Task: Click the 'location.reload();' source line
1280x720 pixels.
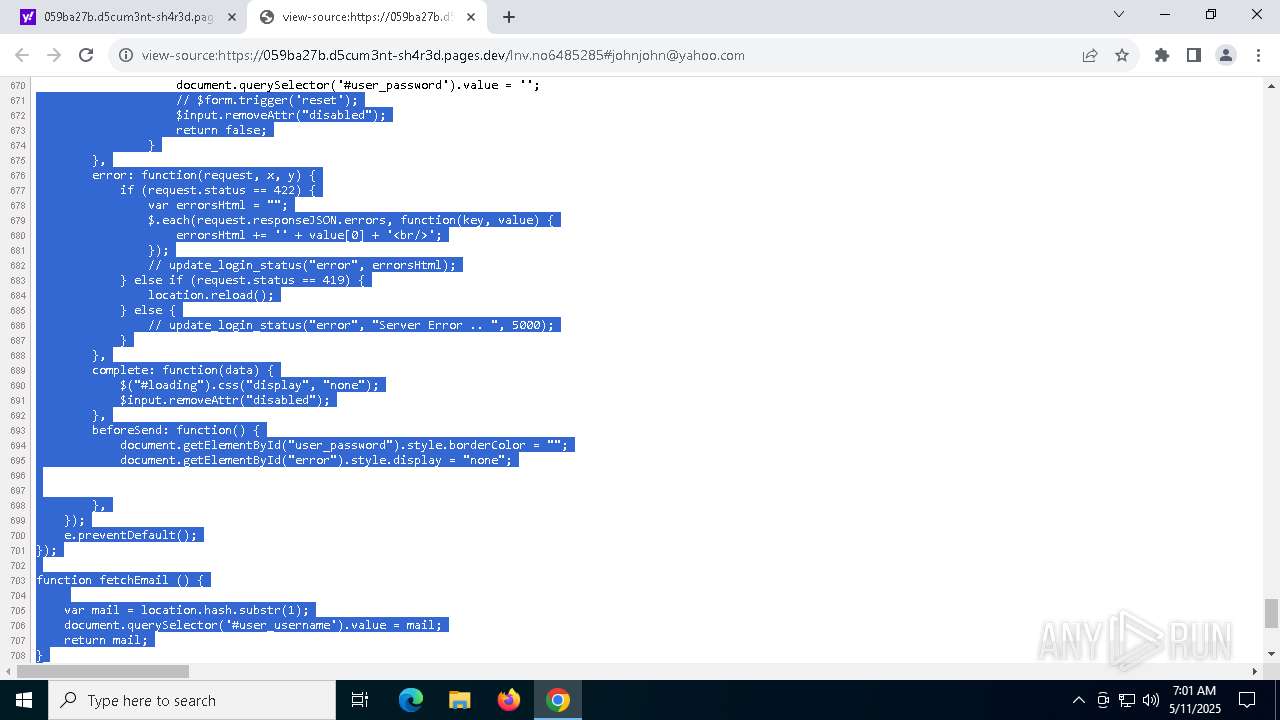Action: coord(211,295)
